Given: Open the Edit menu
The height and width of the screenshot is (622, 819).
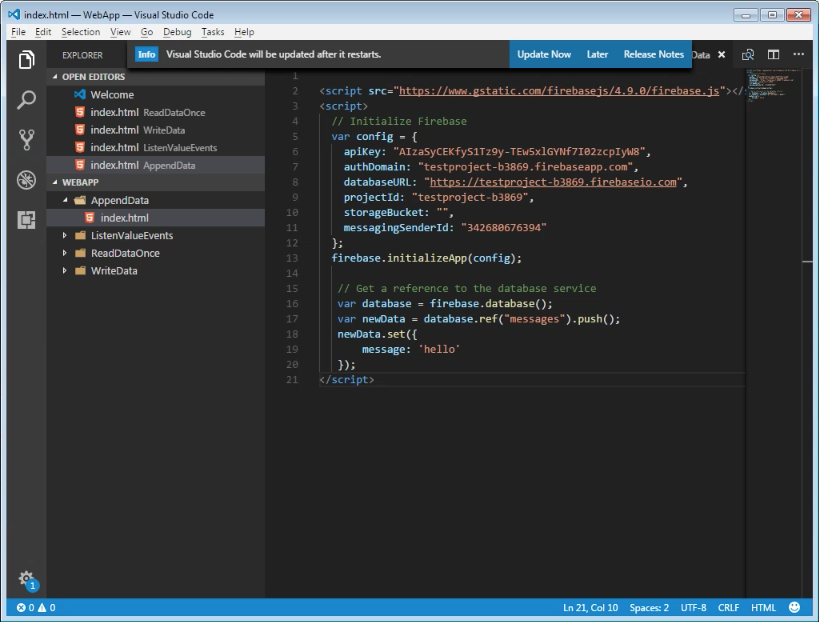Looking at the screenshot, I should coord(43,32).
